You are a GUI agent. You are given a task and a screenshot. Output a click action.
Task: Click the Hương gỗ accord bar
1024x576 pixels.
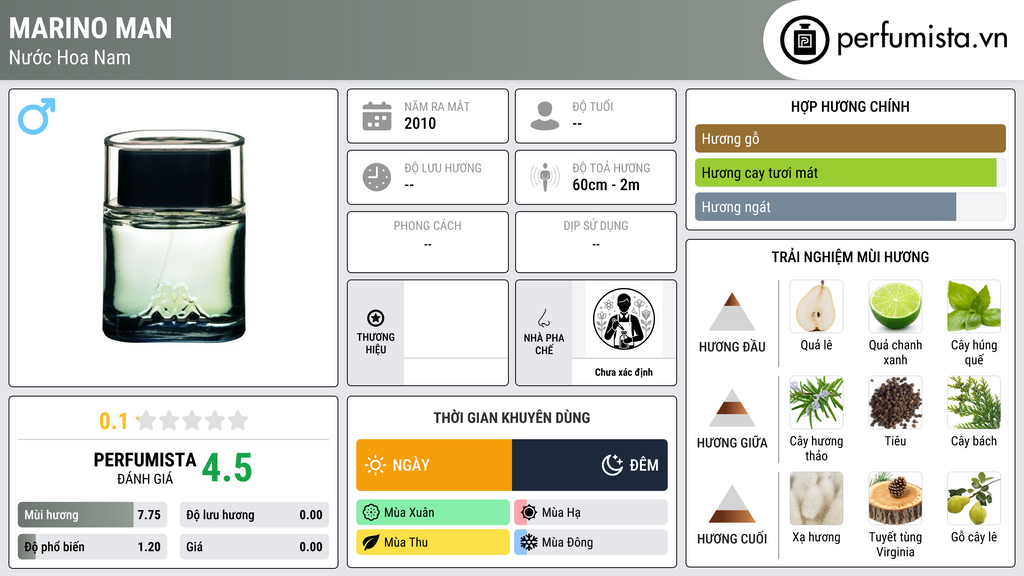(850, 138)
